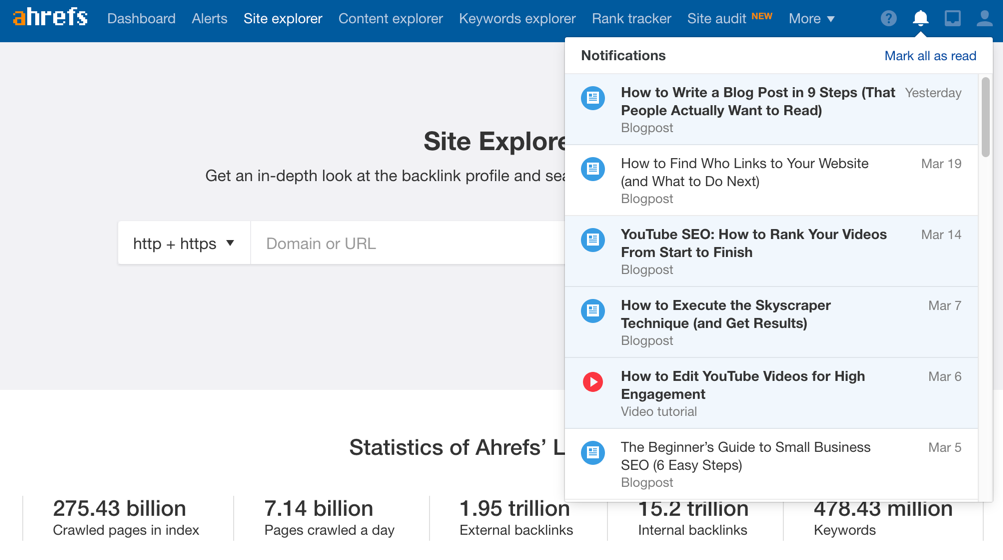The height and width of the screenshot is (560, 1003).
Task: Open the http + https protocol dropdown
Action: [184, 243]
